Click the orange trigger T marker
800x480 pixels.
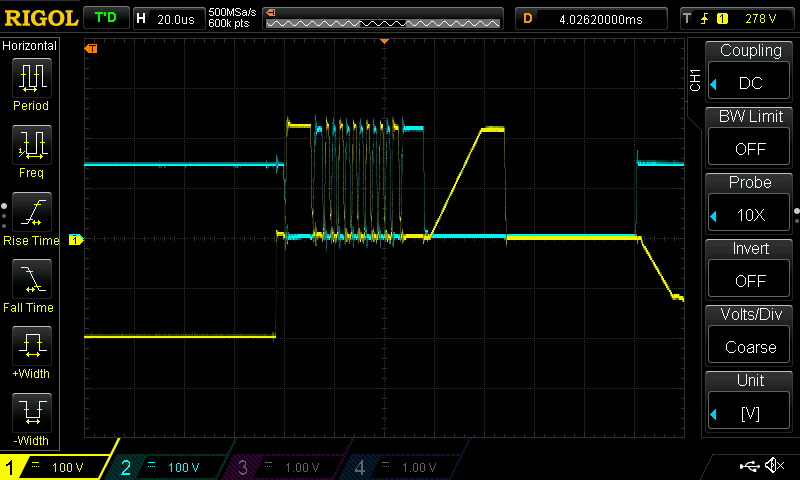point(91,48)
